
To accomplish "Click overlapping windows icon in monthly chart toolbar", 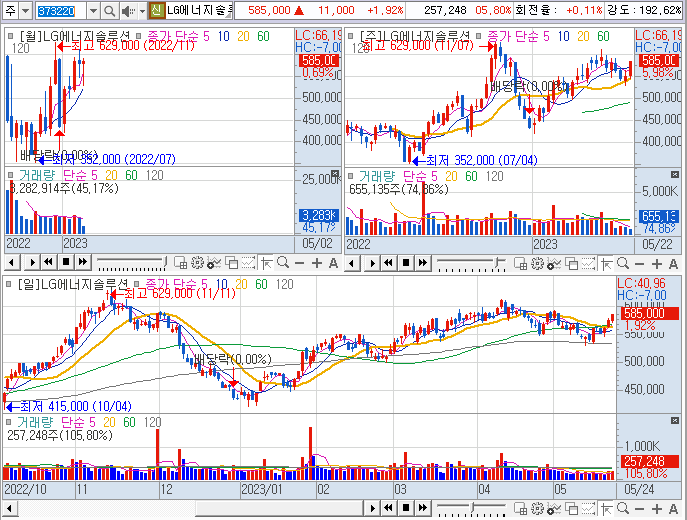I will [x=231, y=263].
